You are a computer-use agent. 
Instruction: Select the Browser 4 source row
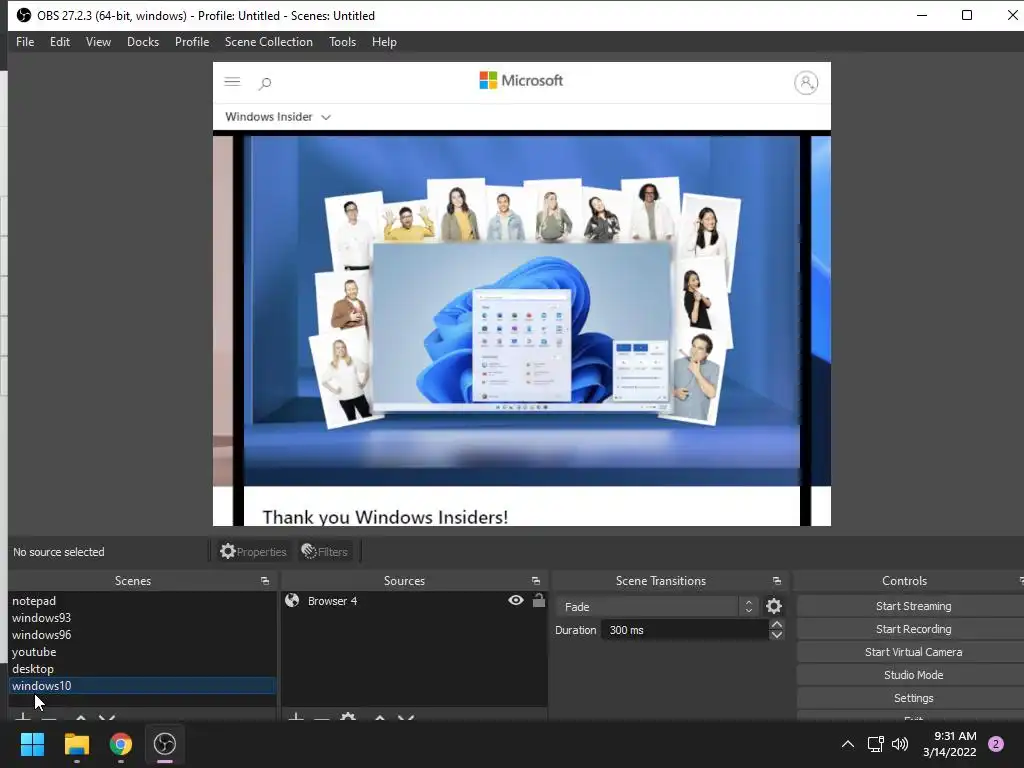pos(414,601)
